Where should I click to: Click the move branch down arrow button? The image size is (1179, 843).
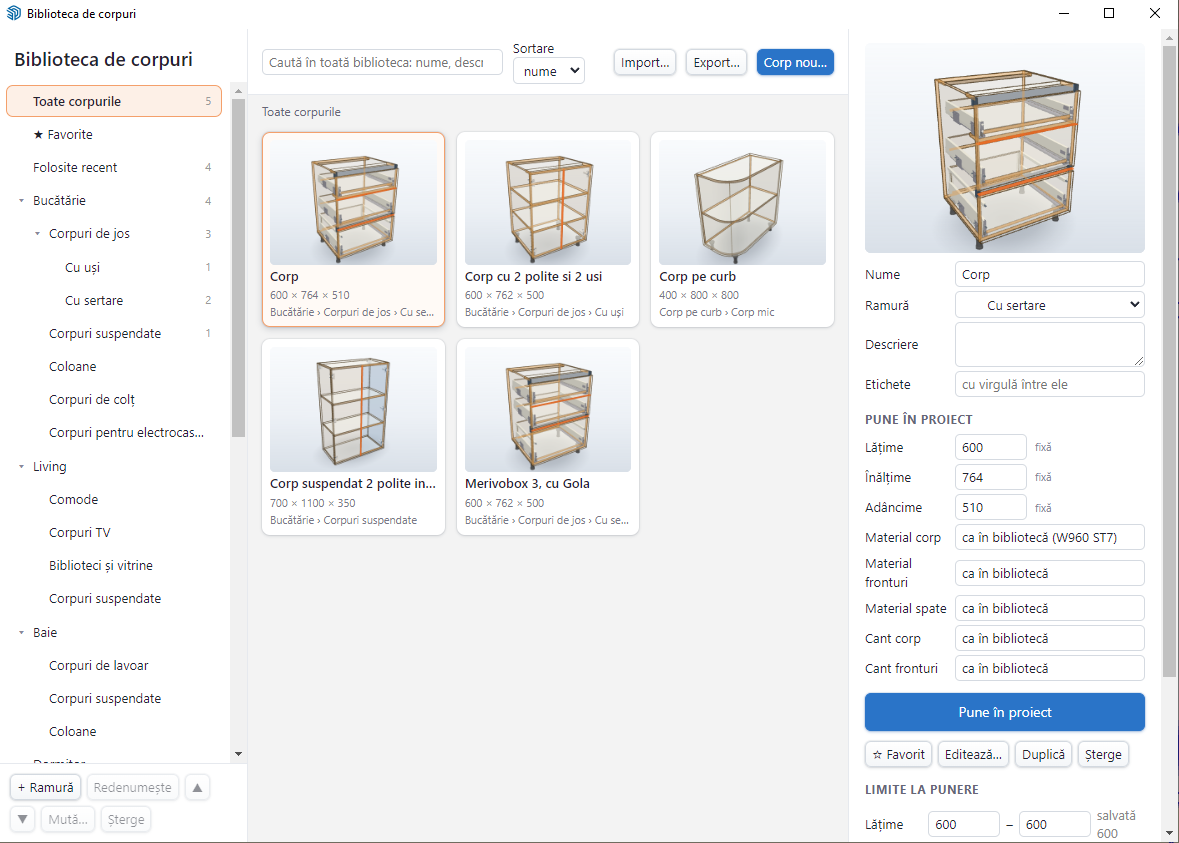coord(23,819)
